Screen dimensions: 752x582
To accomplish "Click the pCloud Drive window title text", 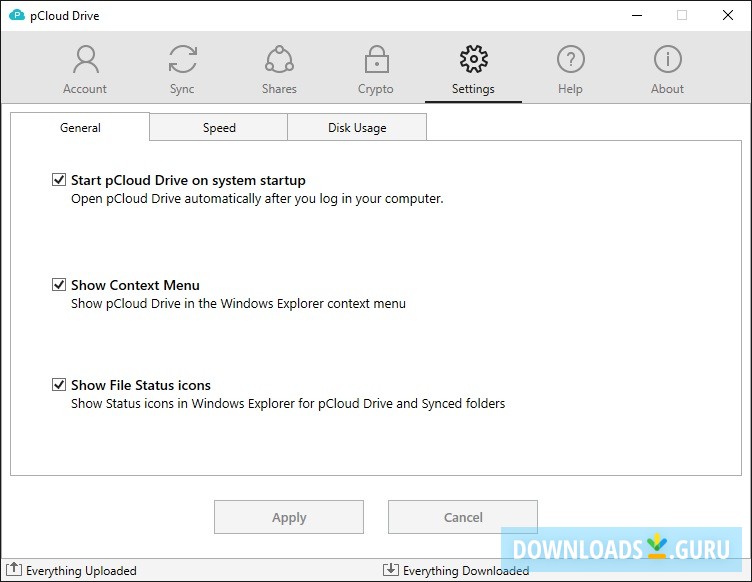I will click(x=64, y=16).
